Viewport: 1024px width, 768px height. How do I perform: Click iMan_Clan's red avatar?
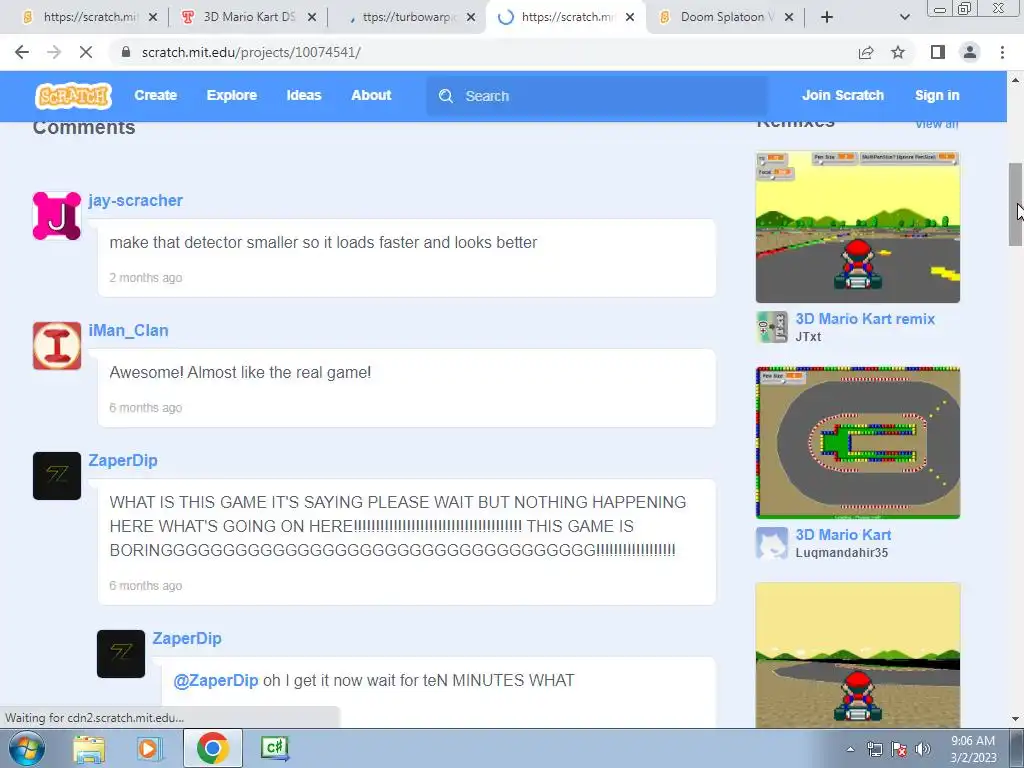pos(57,345)
